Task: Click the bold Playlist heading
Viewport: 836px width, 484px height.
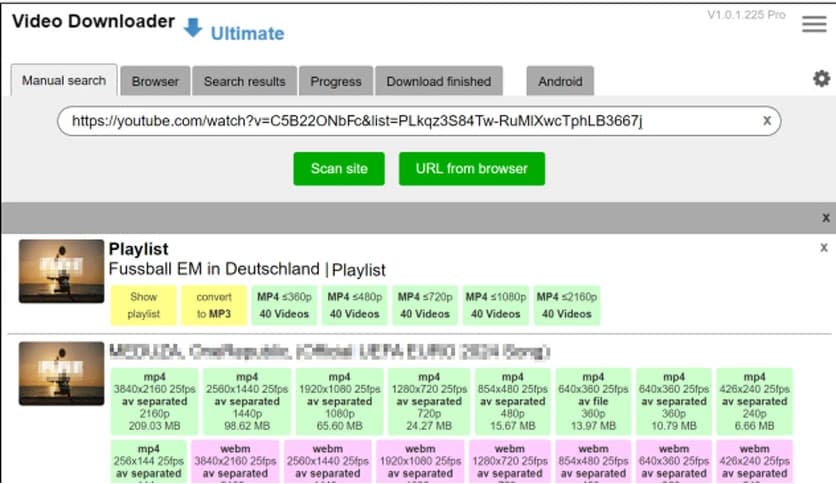Action: tap(138, 249)
